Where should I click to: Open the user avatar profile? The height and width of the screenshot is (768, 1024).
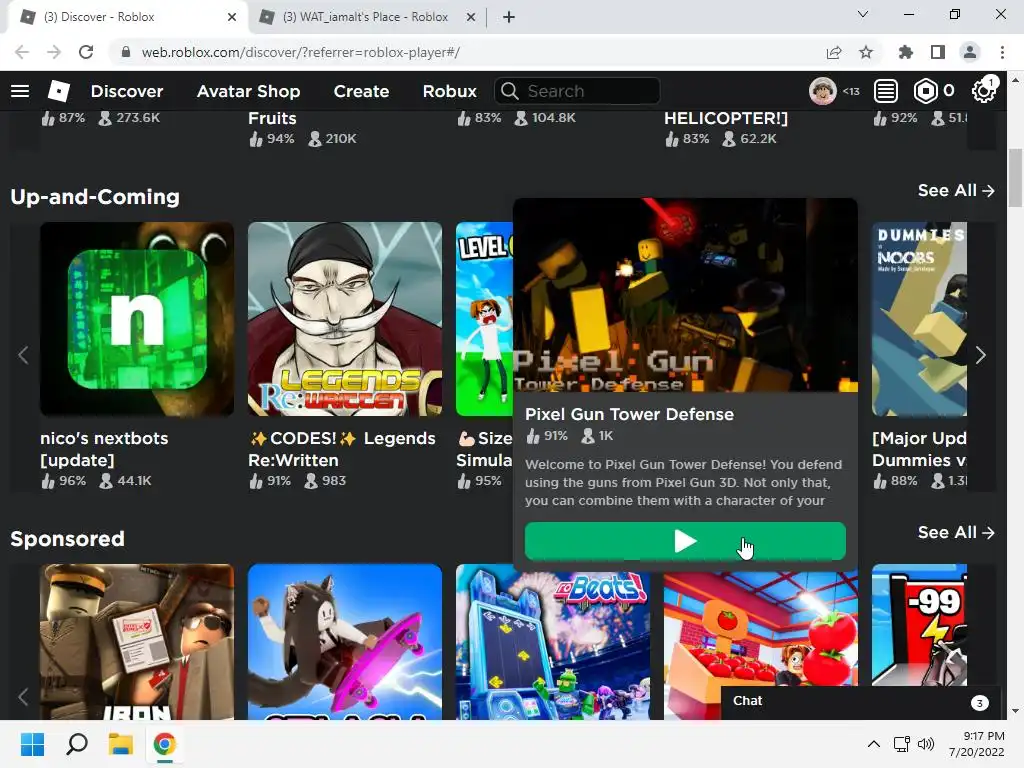(x=822, y=91)
